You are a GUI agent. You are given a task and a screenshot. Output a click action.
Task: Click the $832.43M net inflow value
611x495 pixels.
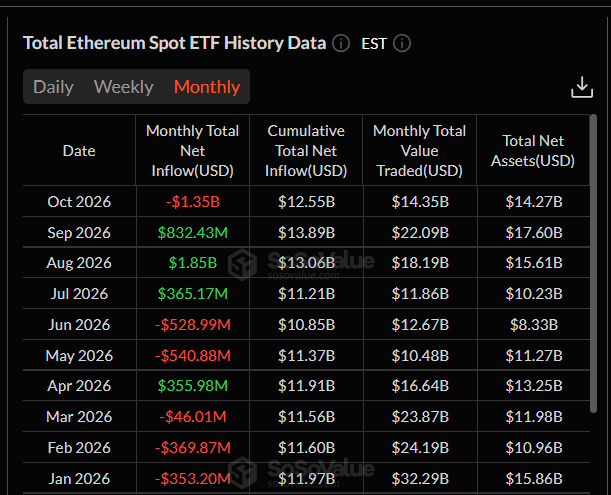(x=192, y=232)
